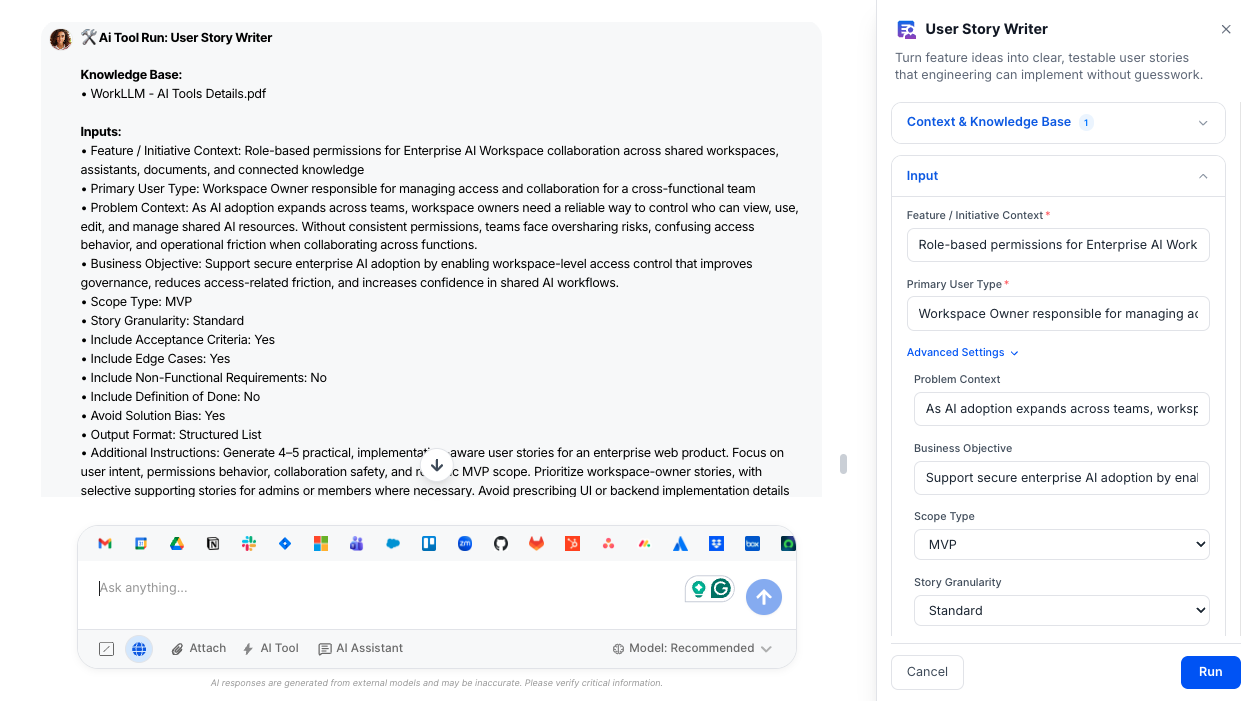Click the GitLab integration icon
This screenshot has height=701, width=1248.
536,543
